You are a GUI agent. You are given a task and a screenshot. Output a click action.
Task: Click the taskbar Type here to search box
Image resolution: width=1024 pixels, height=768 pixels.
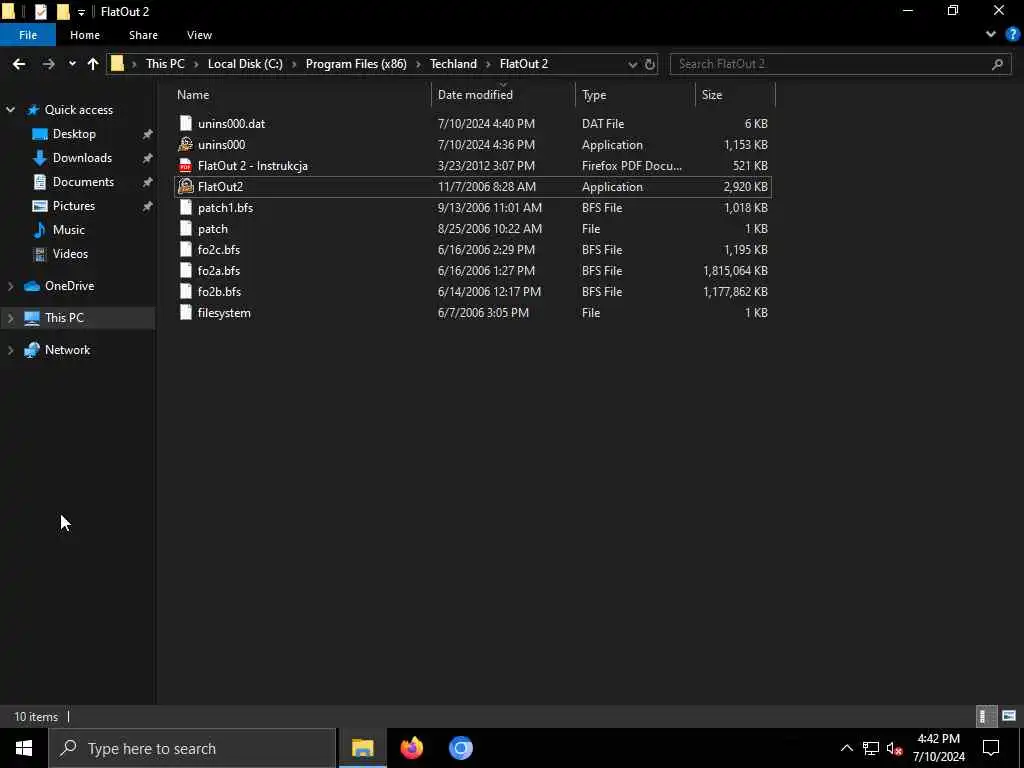point(193,748)
